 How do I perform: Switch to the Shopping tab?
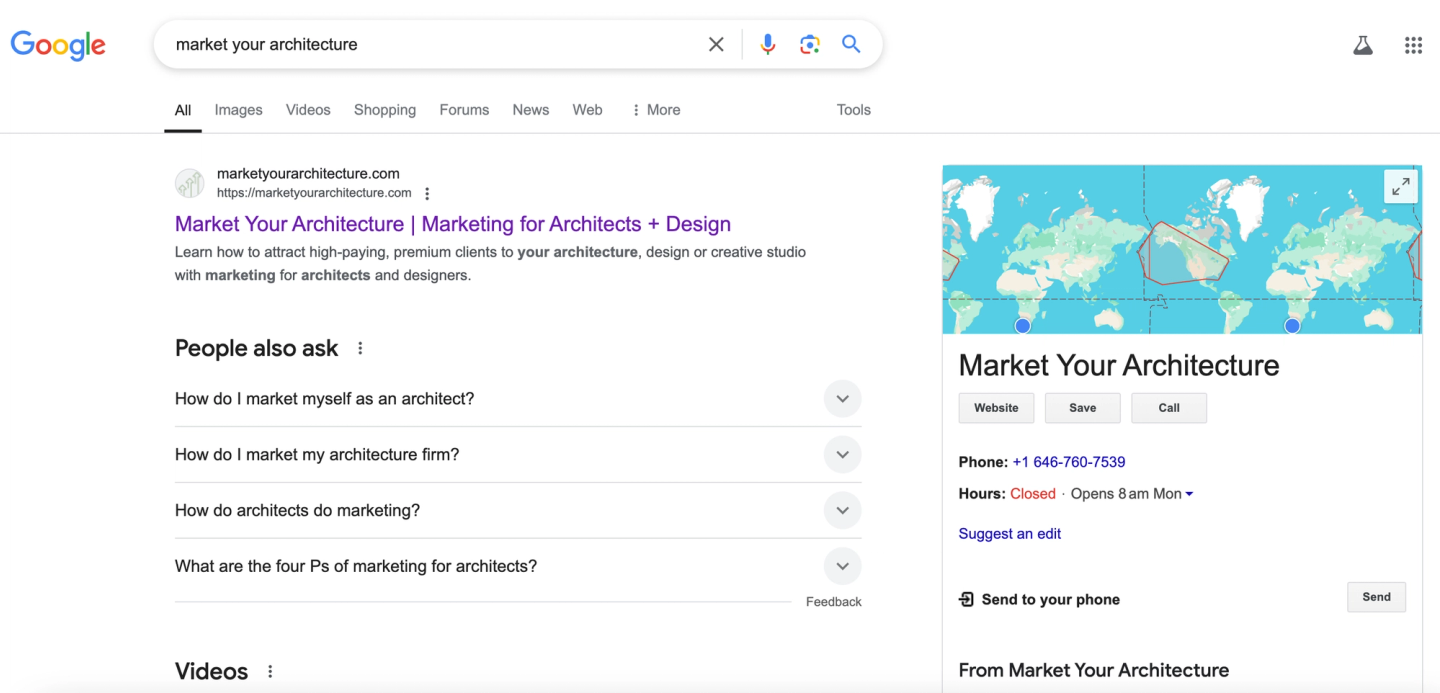click(x=385, y=110)
